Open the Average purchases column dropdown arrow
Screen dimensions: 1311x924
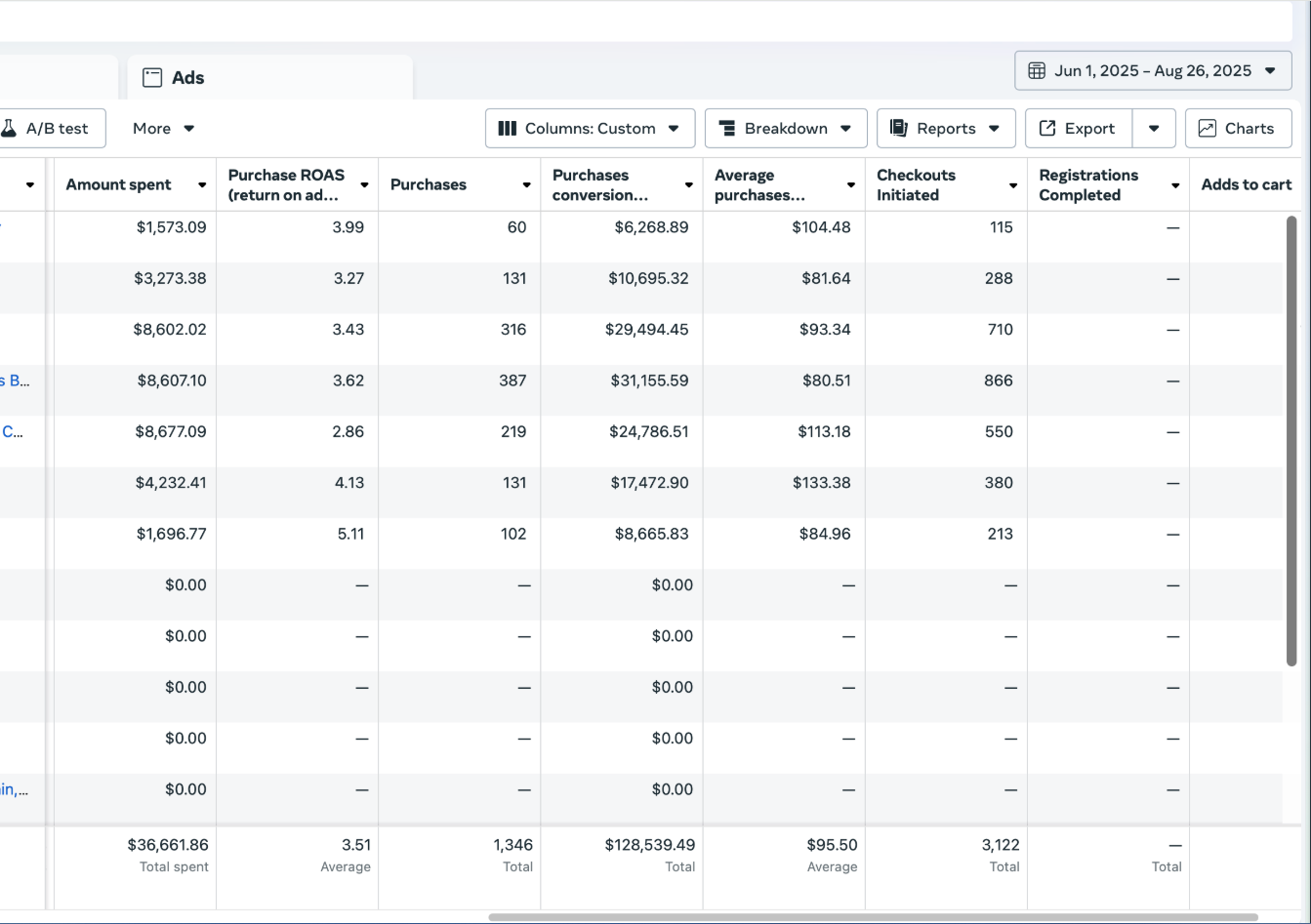point(851,185)
